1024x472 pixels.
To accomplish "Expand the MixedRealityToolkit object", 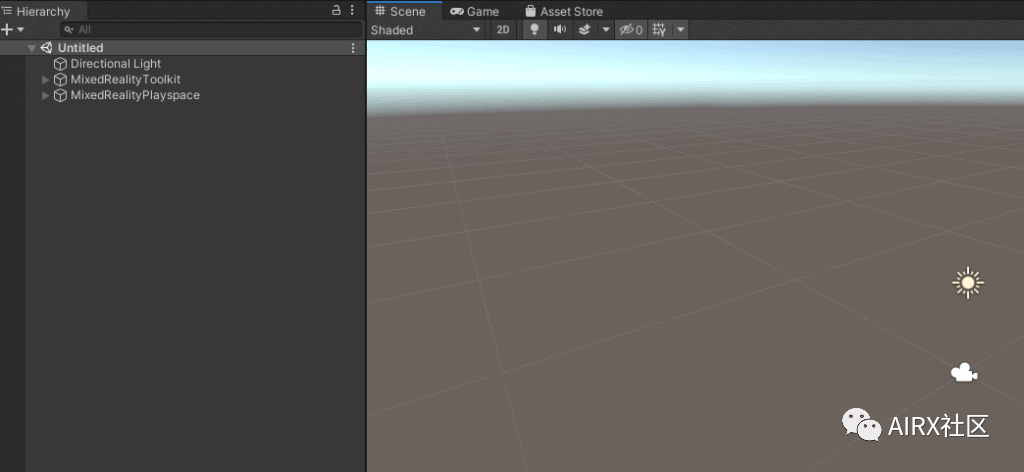I will pos(45,80).
